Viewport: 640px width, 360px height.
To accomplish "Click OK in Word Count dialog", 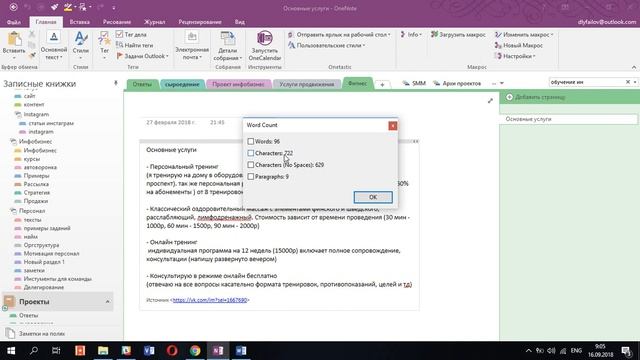I will 373,197.
